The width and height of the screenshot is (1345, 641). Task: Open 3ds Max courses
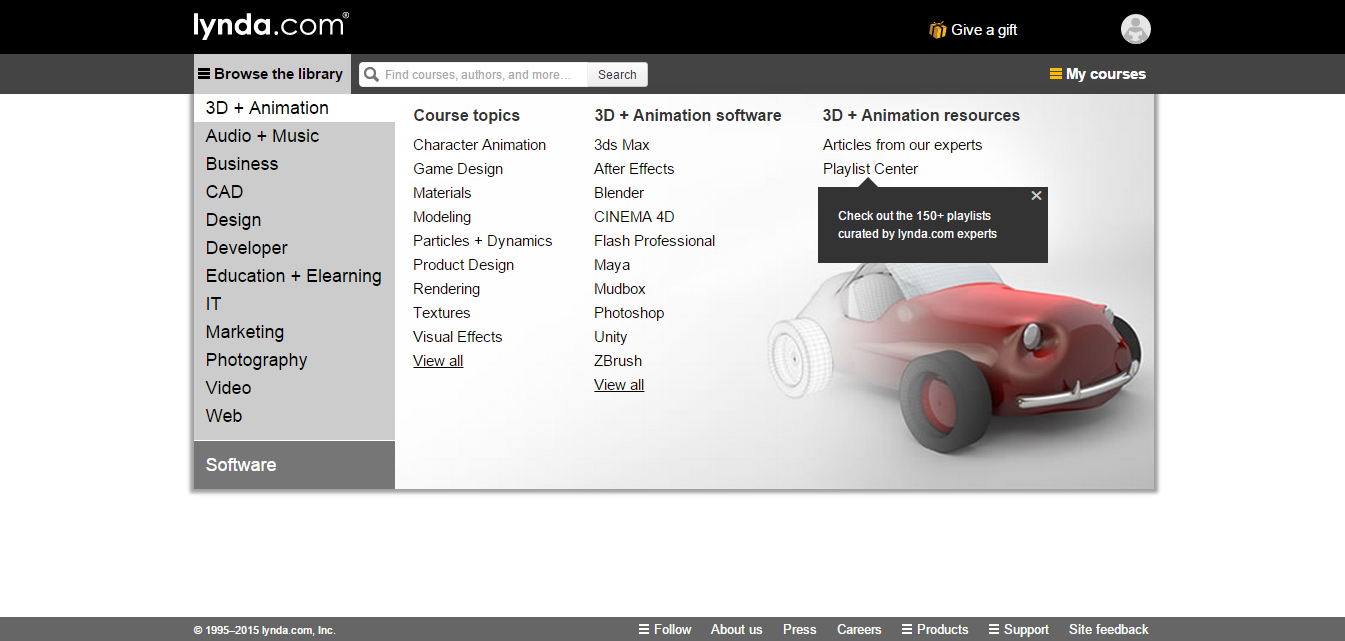coord(622,145)
